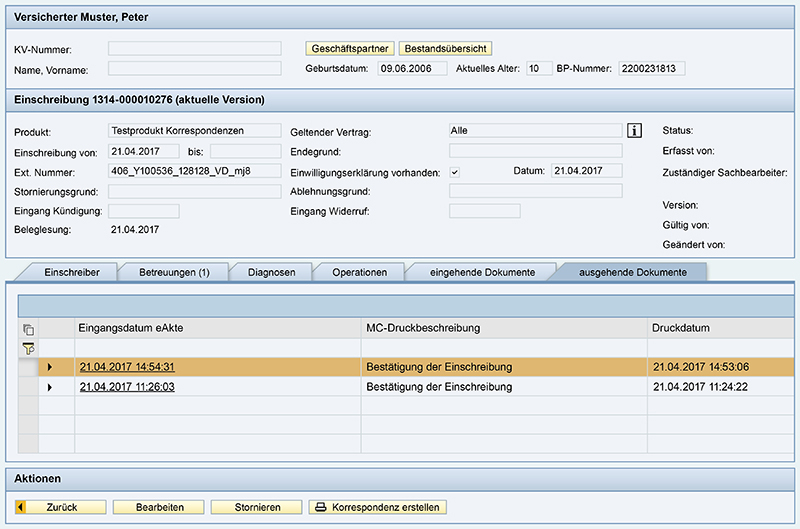Click the info icon next to Geltender Vertrag
The image size is (800, 529).
(633, 131)
